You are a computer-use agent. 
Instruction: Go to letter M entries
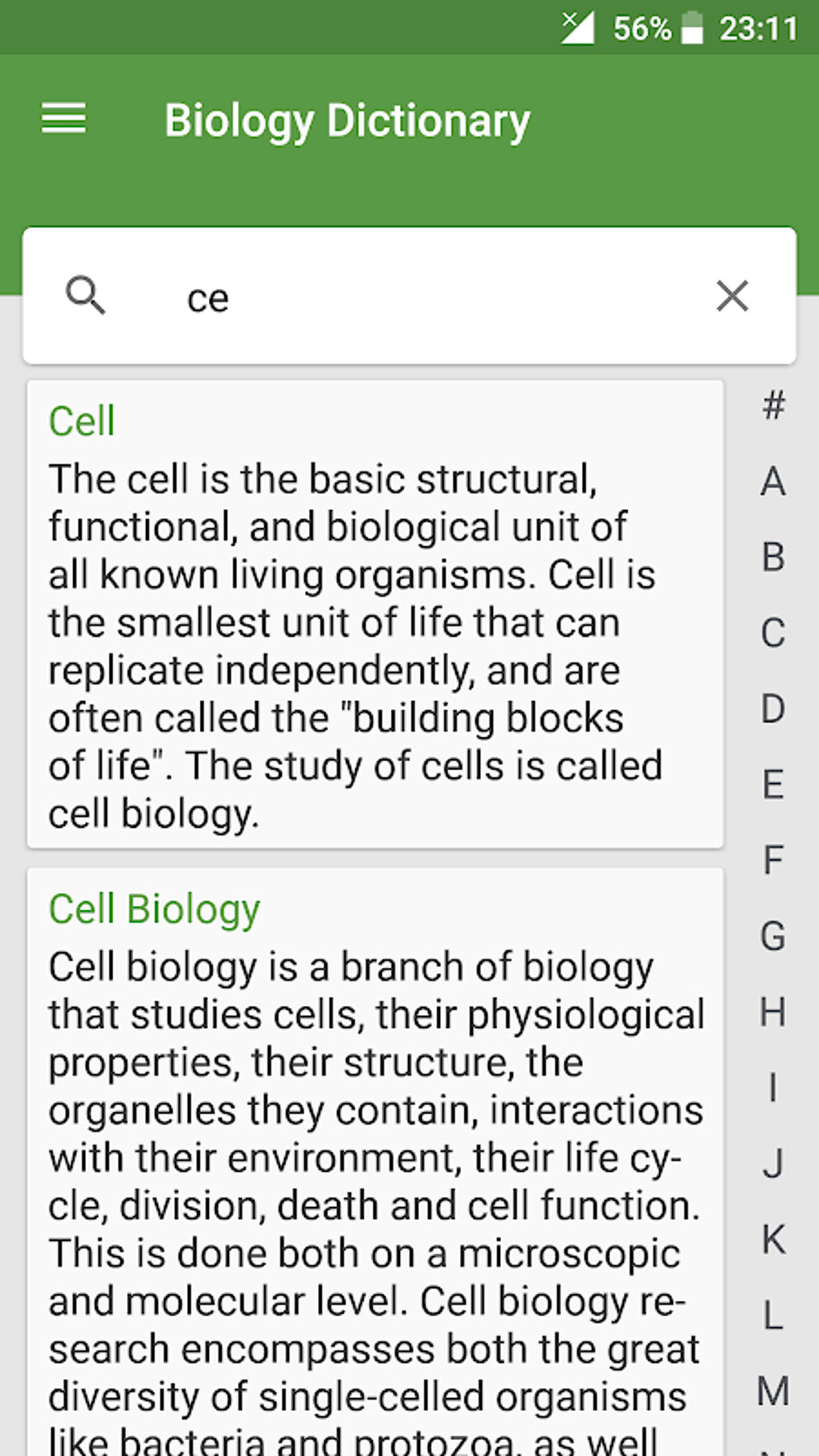click(772, 1391)
